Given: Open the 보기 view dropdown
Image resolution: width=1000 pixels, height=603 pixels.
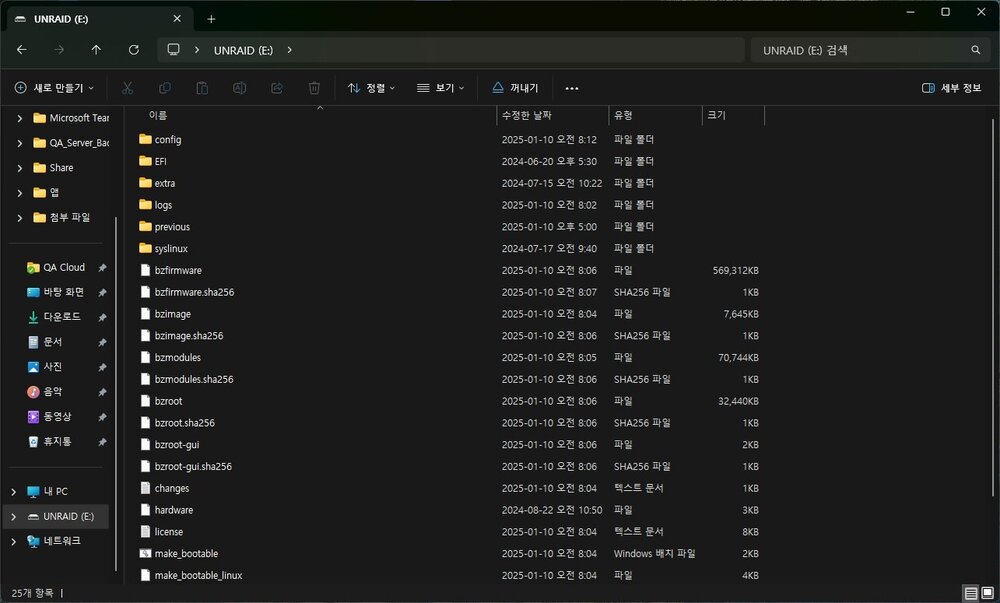Looking at the screenshot, I should (x=440, y=88).
